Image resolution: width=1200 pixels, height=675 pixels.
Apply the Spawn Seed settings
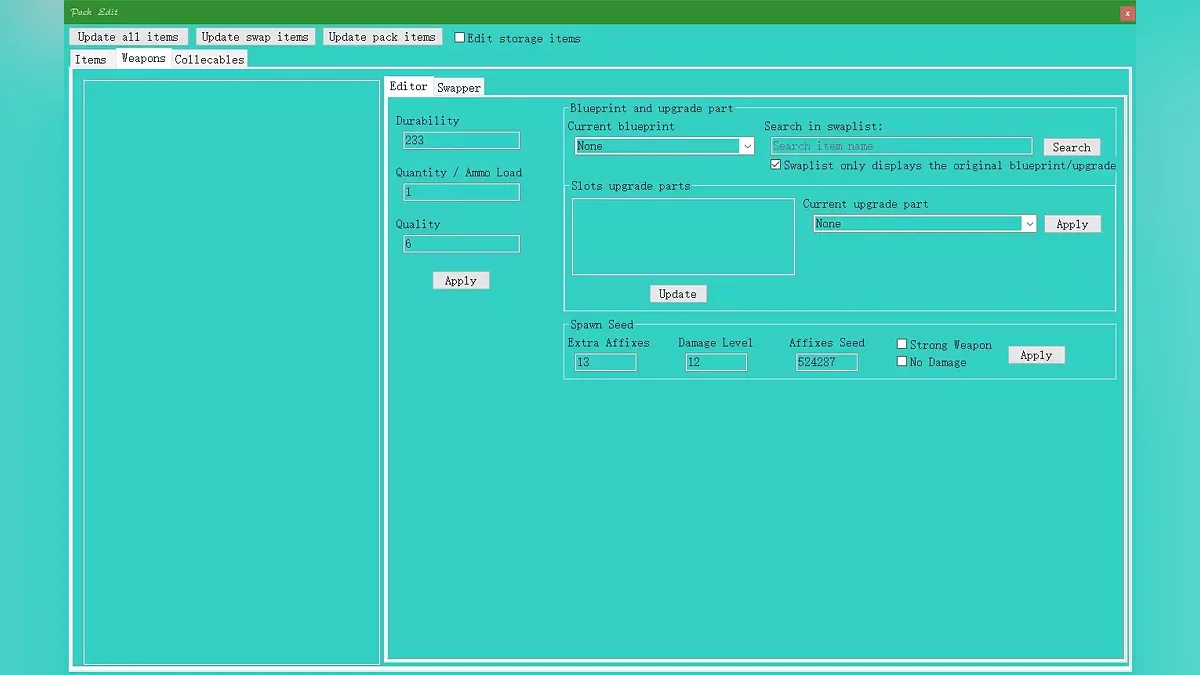(x=1036, y=355)
